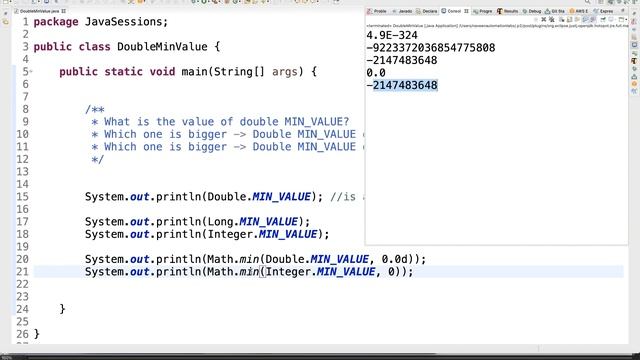Click the Restore icon in left trim bar
The image size is (640, 360).
pos(5,13)
